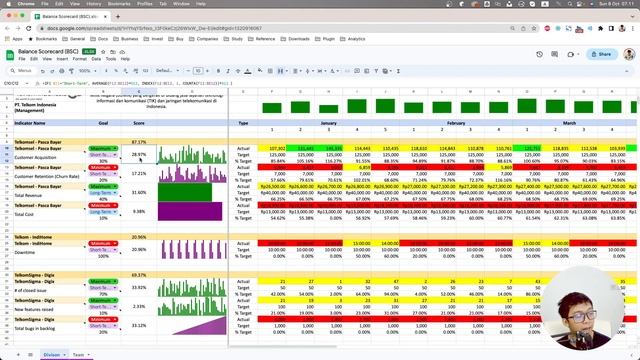The width and height of the screenshot is (640, 360).
Task: Open the all sheets list button
Action: pos(30,355)
